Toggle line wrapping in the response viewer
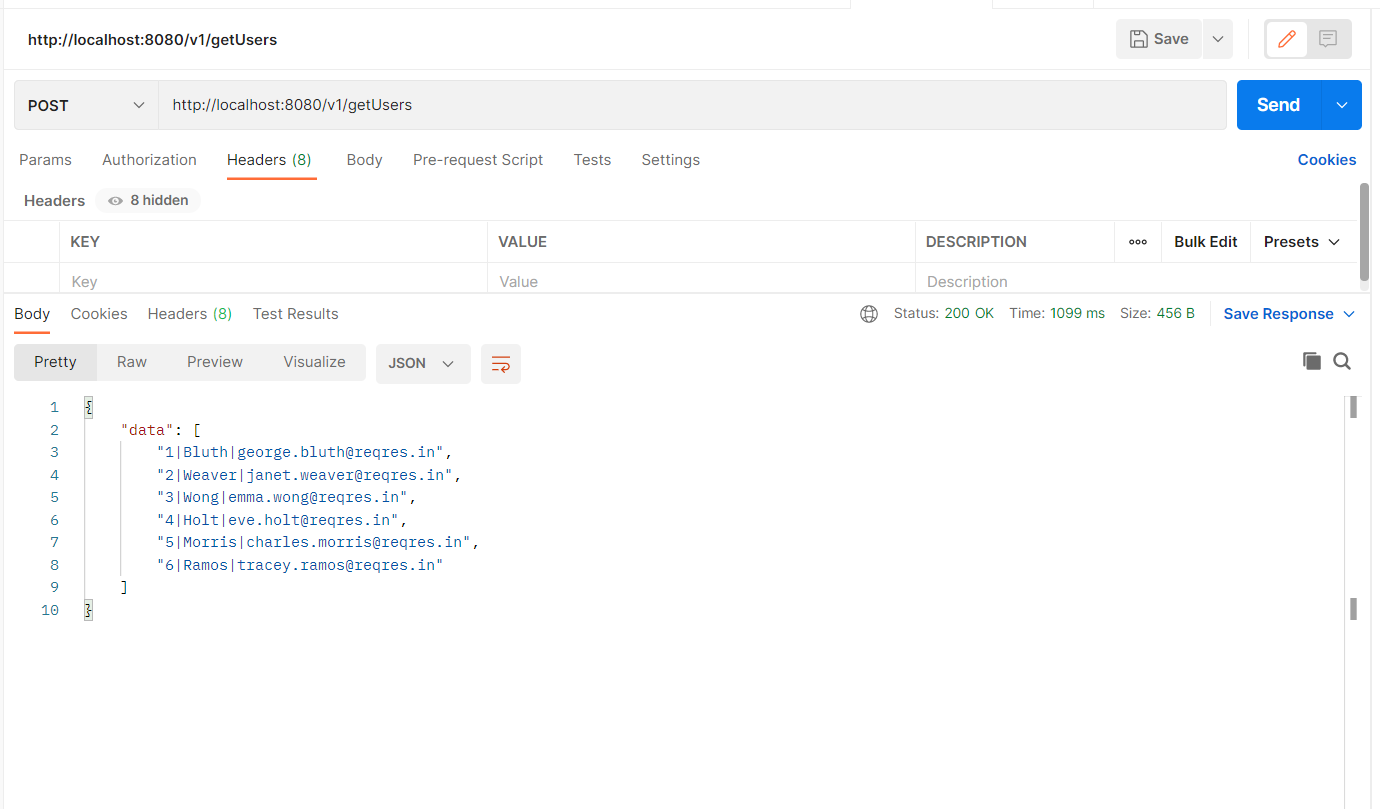1380x809 pixels. [x=500, y=364]
